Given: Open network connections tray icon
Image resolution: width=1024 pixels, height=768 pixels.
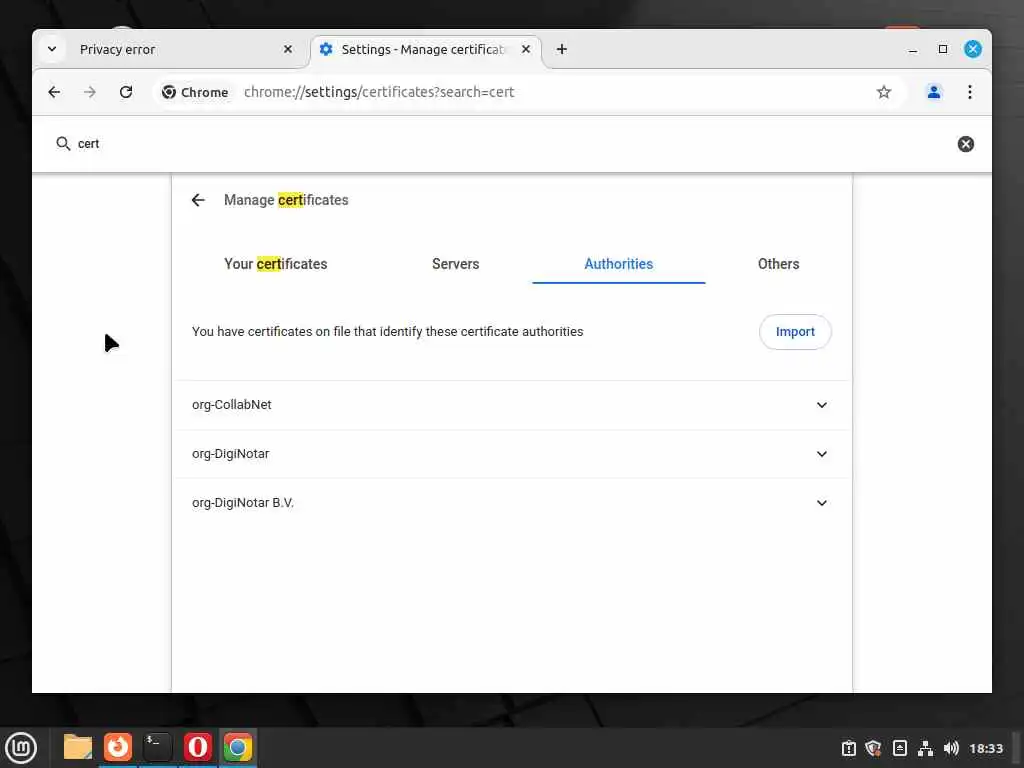Looking at the screenshot, I should tap(925, 748).
